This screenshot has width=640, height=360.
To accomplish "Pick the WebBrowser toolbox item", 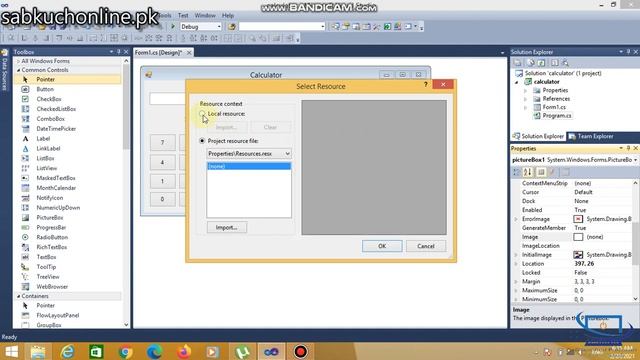I will tap(52, 287).
